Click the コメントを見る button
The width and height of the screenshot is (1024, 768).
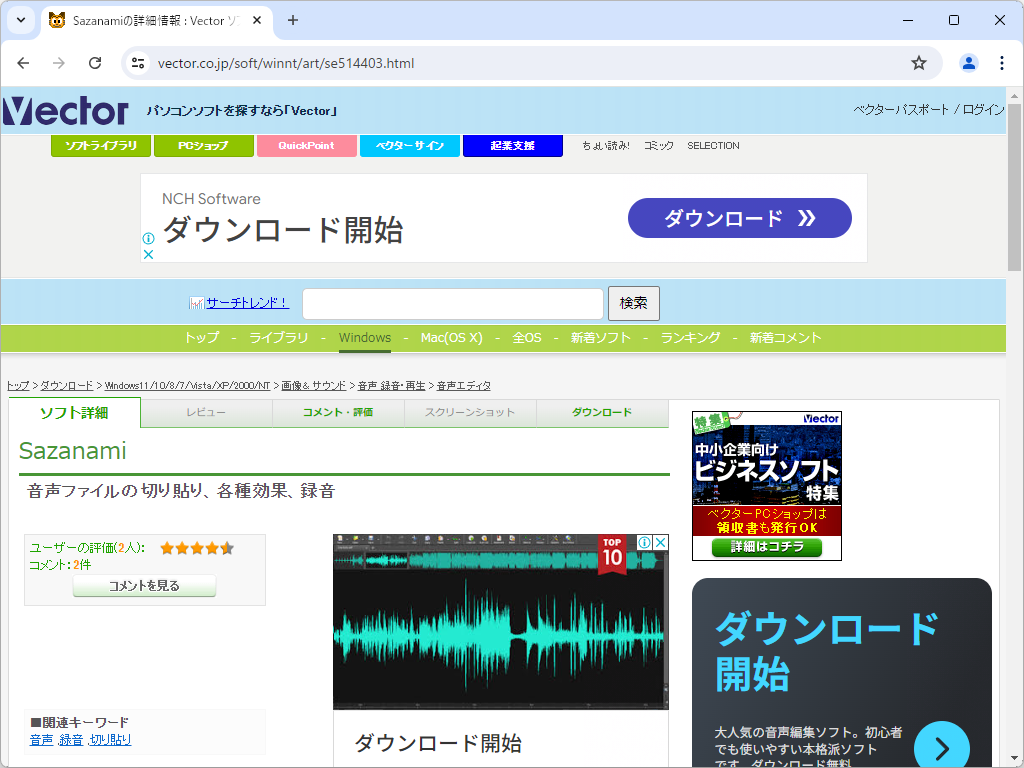pos(145,585)
